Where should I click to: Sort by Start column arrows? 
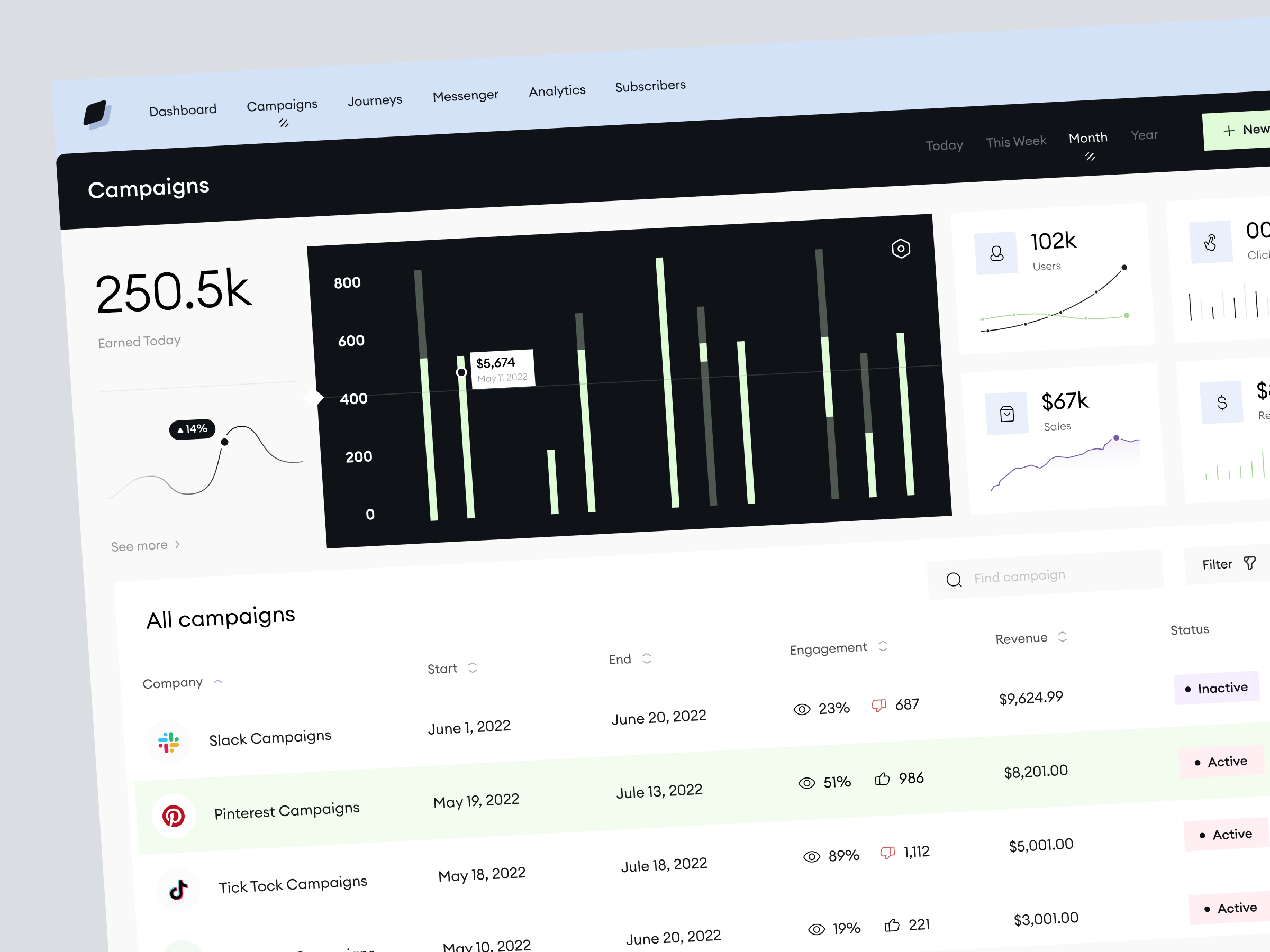pos(472,667)
